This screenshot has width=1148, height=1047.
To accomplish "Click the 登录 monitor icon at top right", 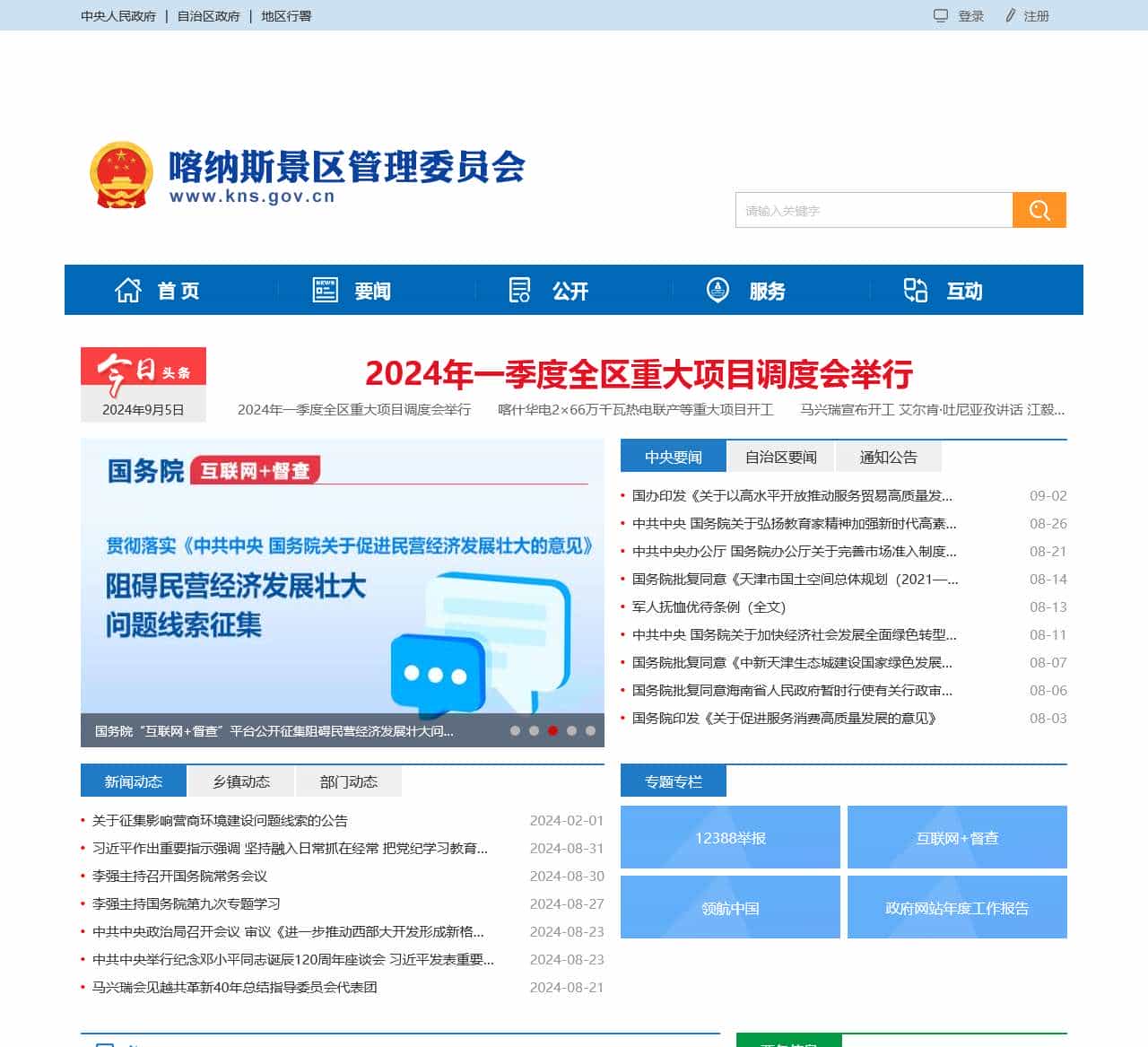I will click(x=940, y=16).
